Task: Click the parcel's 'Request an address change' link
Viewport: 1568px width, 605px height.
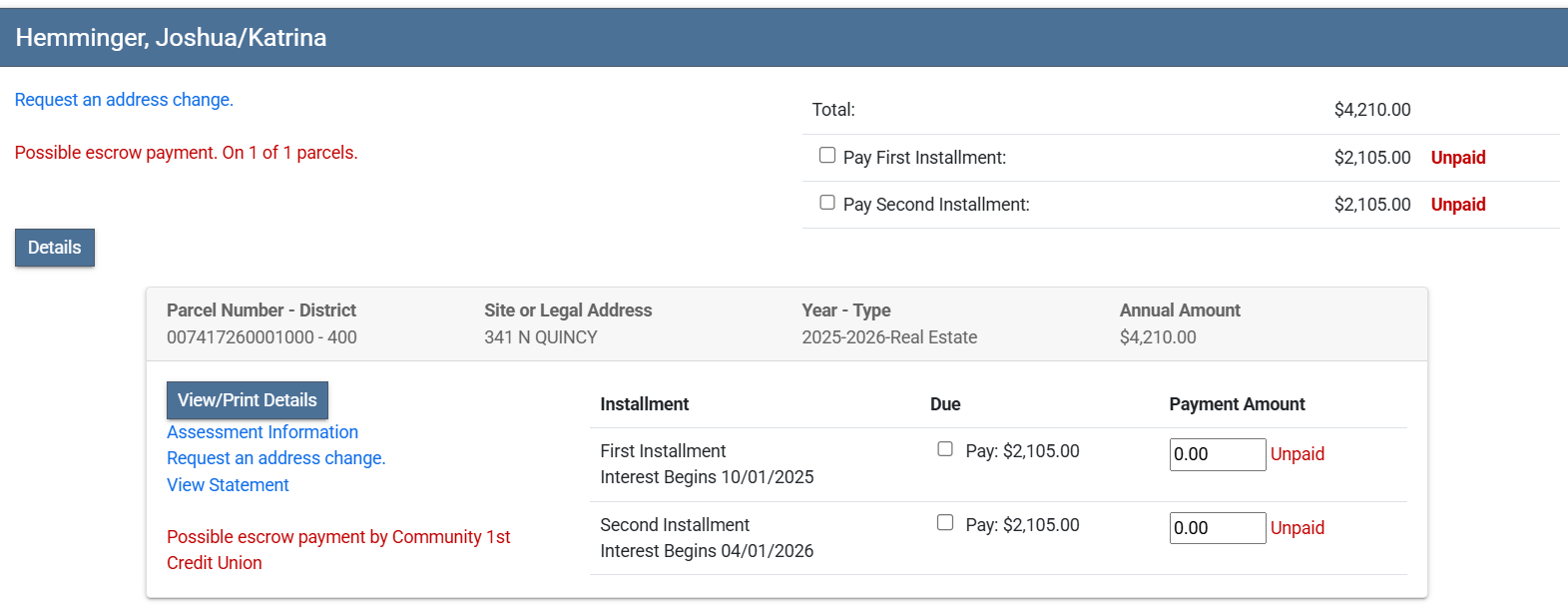Action: click(x=275, y=458)
